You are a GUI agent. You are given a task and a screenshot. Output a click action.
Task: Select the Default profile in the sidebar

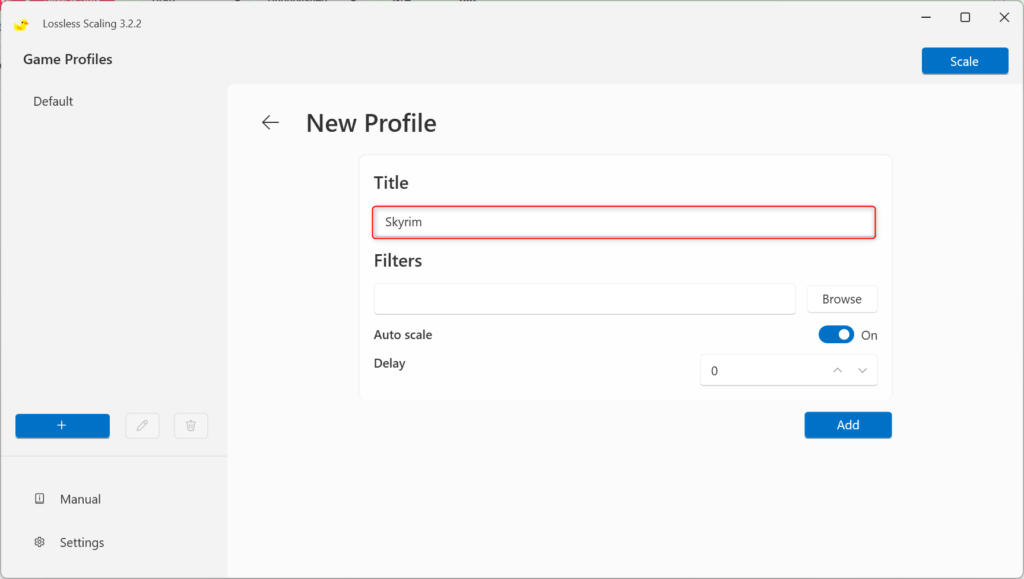coord(53,101)
